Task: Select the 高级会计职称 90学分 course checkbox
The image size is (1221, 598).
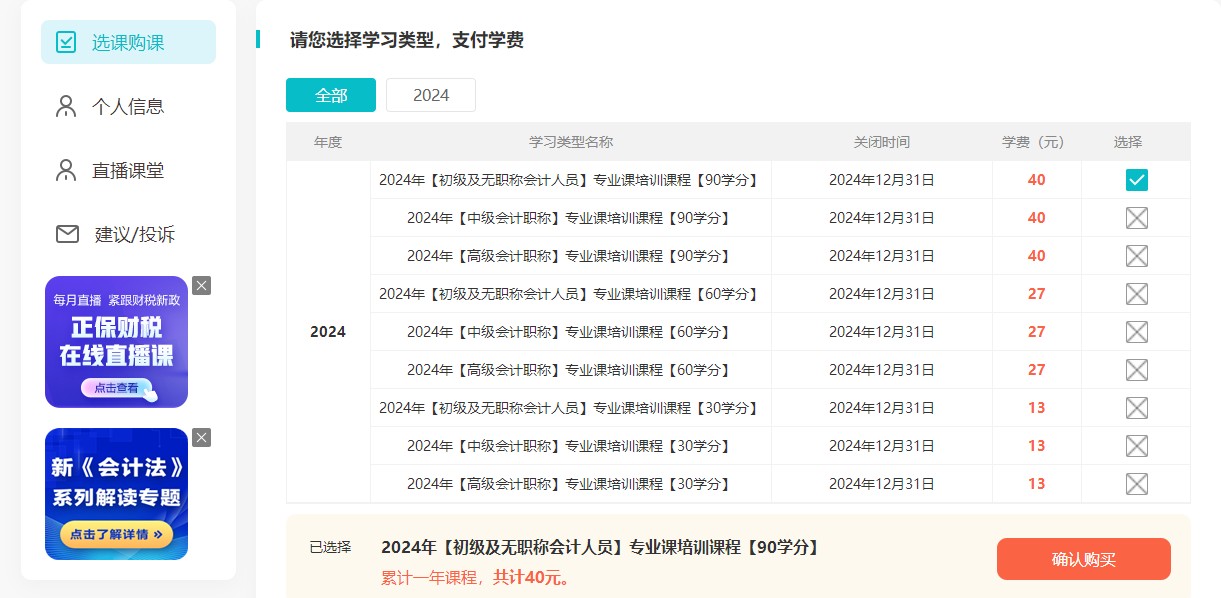Action: [x=1136, y=256]
